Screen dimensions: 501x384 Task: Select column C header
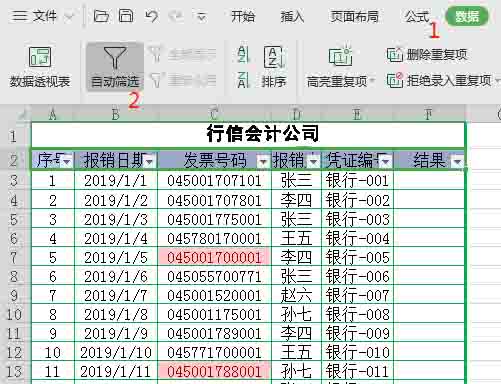pyautogui.click(x=214, y=115)
